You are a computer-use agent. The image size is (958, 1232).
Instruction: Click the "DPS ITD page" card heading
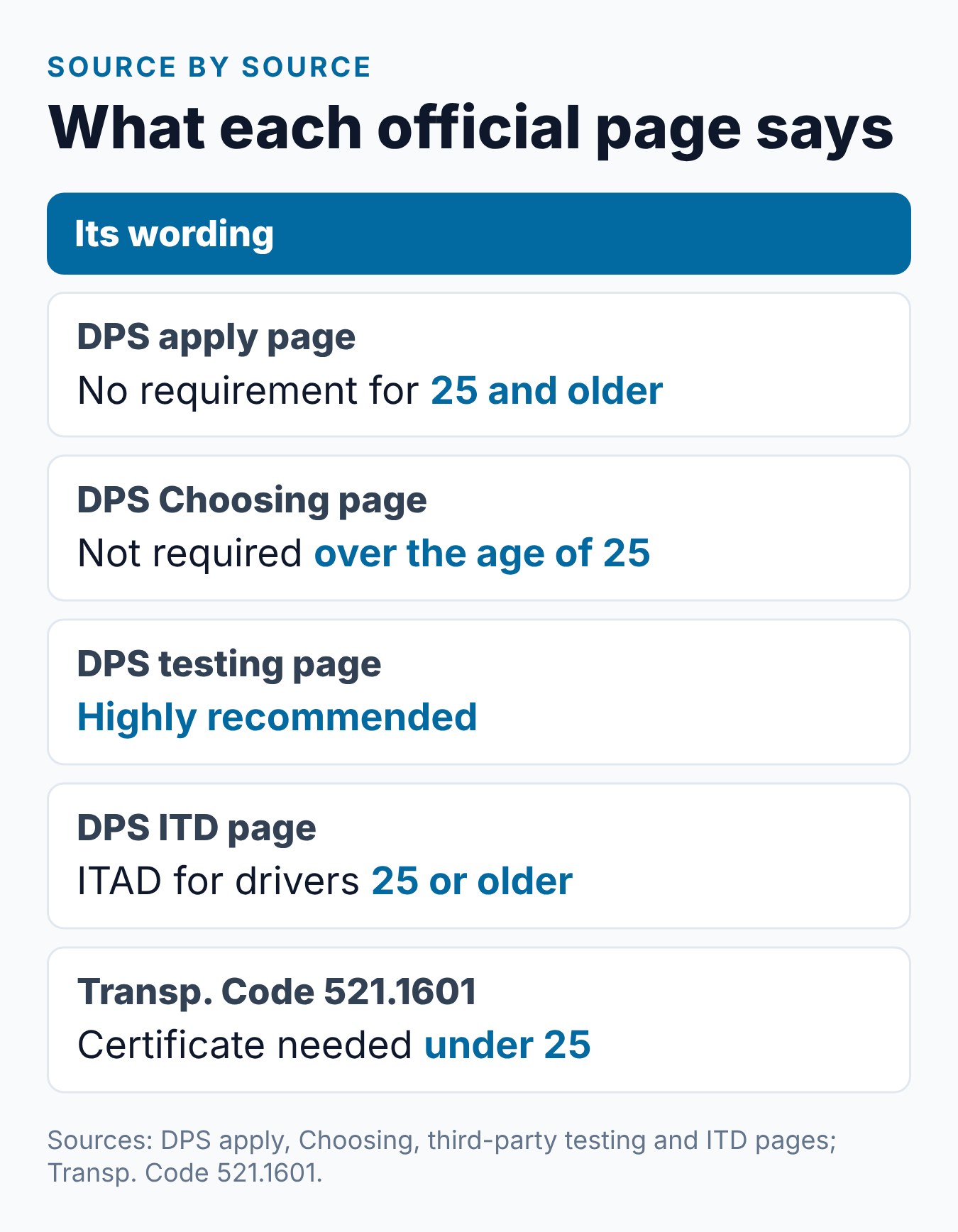tap(197, 828)
